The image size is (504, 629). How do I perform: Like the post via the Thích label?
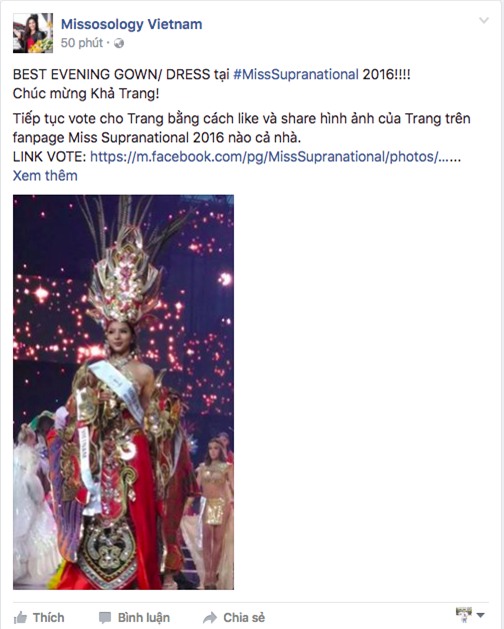click(49, 617)
